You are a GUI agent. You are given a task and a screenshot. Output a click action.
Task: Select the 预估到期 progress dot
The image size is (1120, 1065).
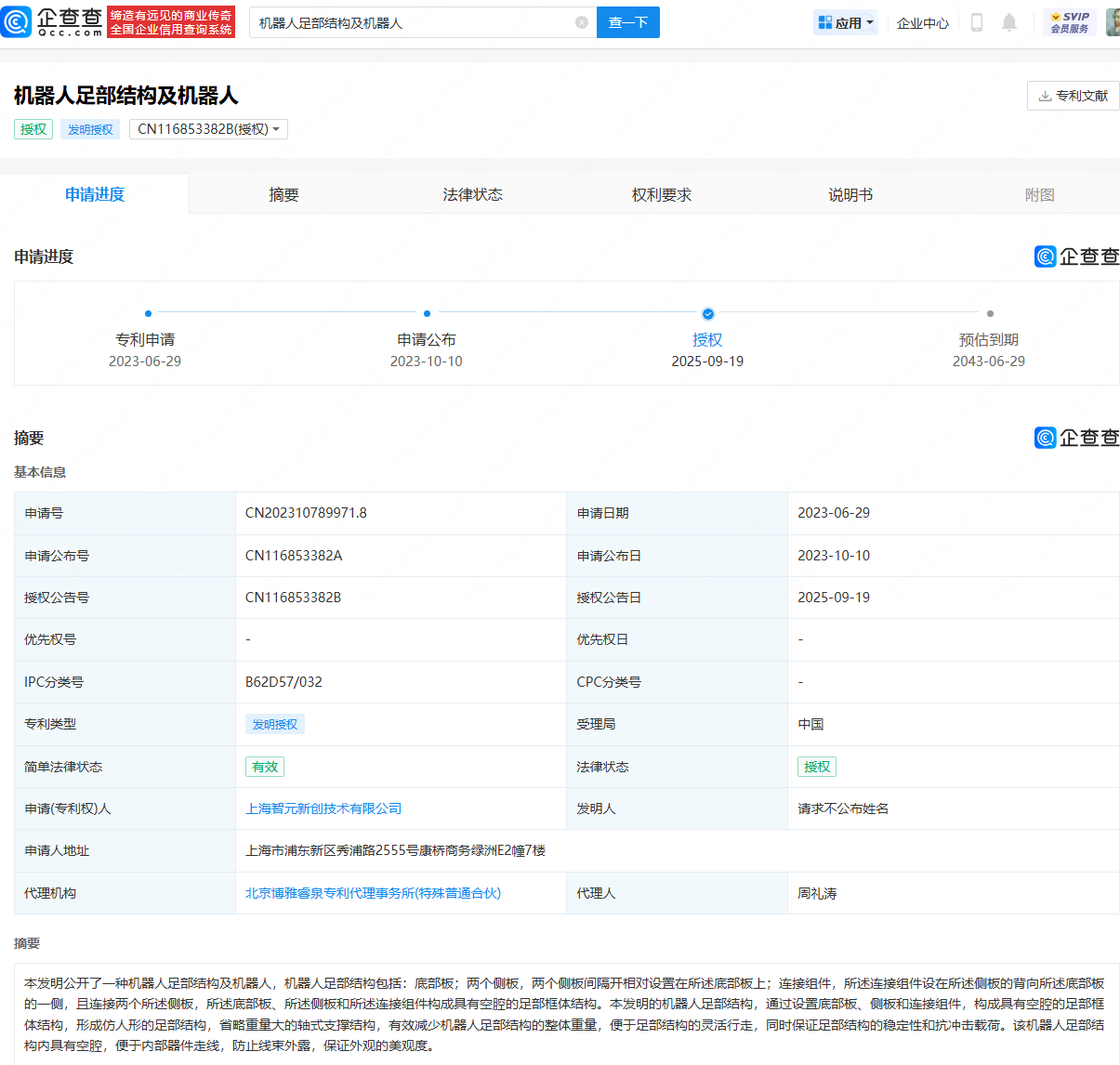[990, 314]
